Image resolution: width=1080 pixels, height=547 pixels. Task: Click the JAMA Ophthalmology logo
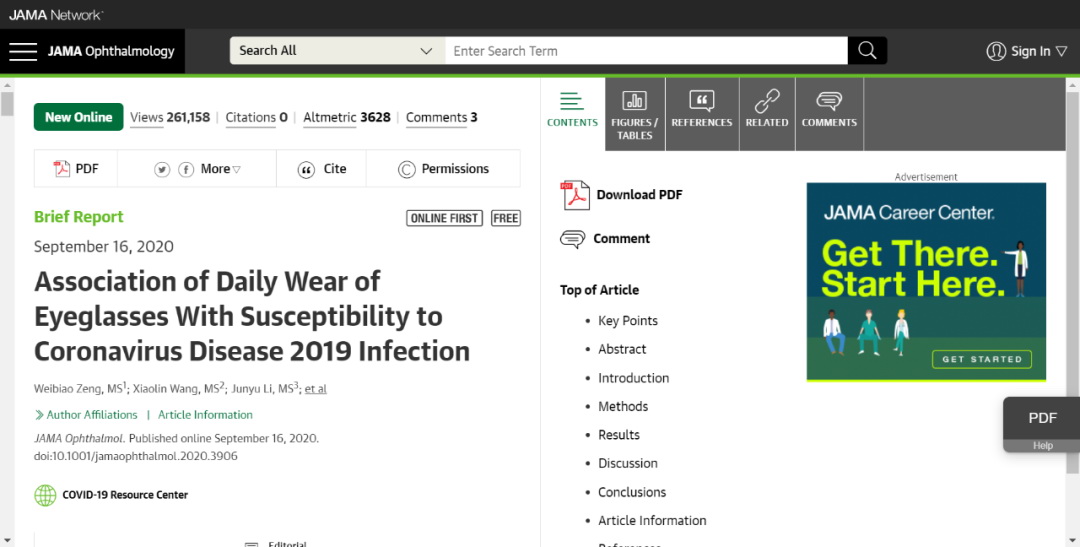[x=111, y=51]
